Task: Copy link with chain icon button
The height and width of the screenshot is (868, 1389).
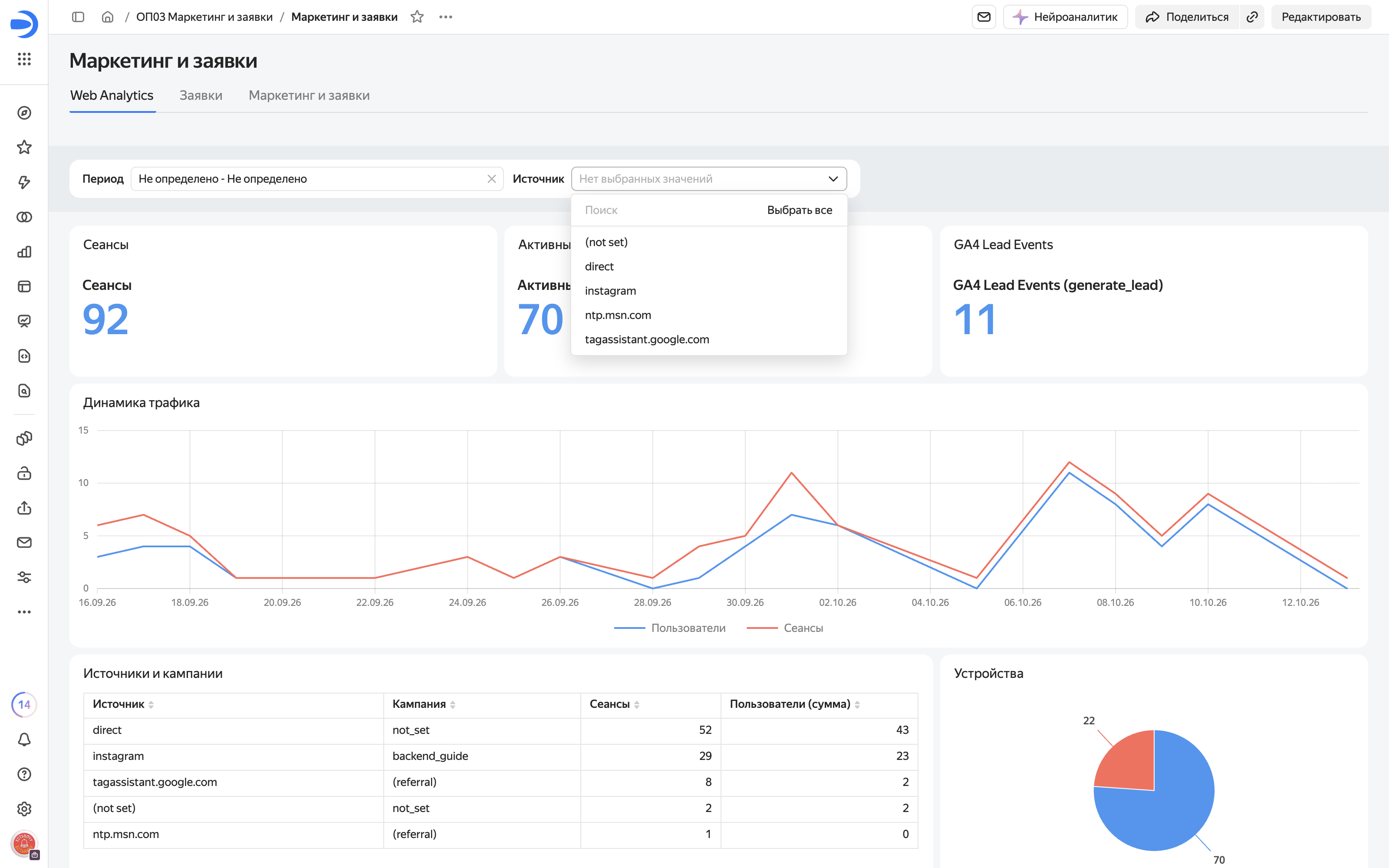Action: [x=1252, y=17]
